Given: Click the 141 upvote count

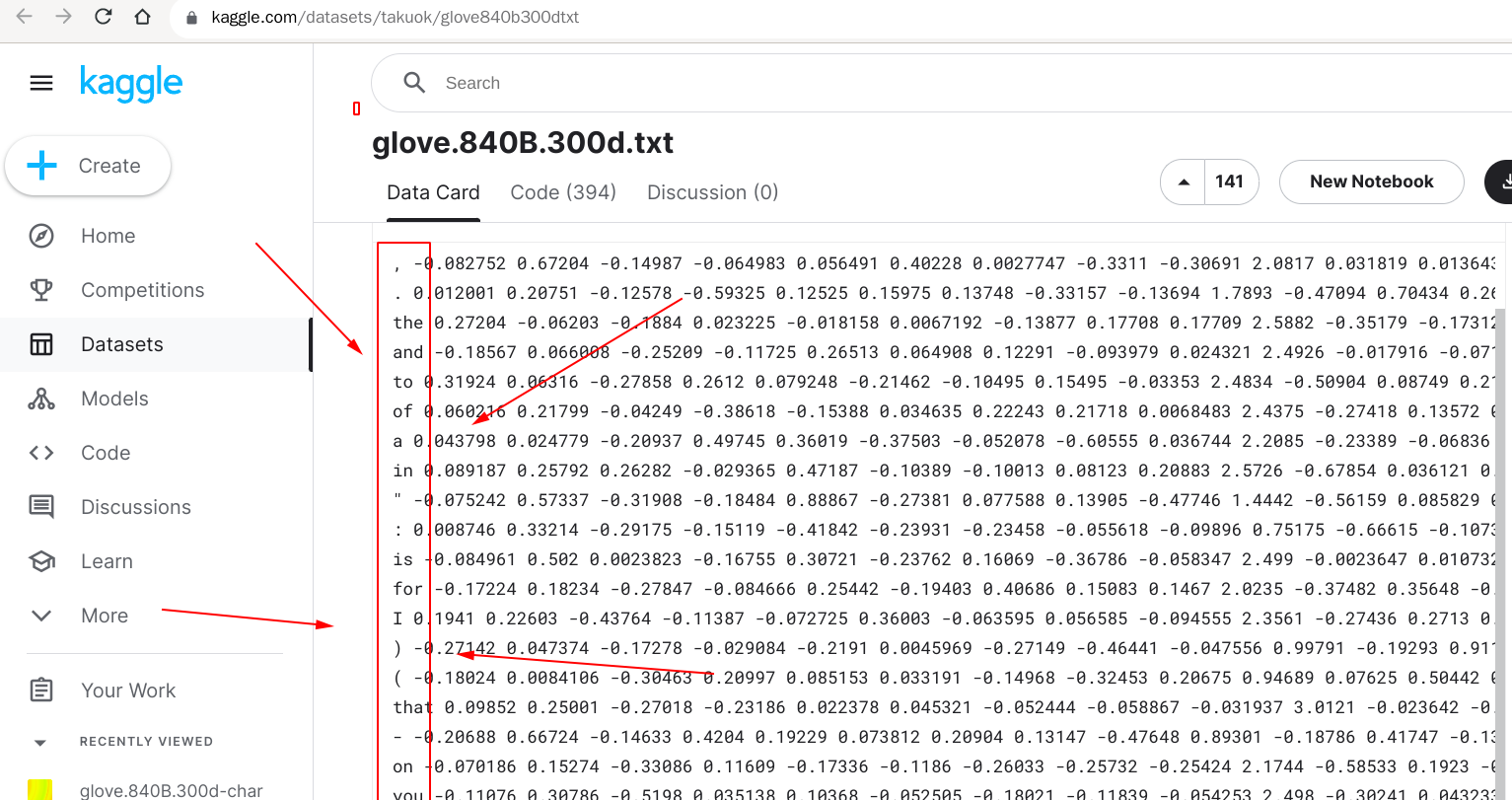Looking at the screenshot, I should (1230, 182).
